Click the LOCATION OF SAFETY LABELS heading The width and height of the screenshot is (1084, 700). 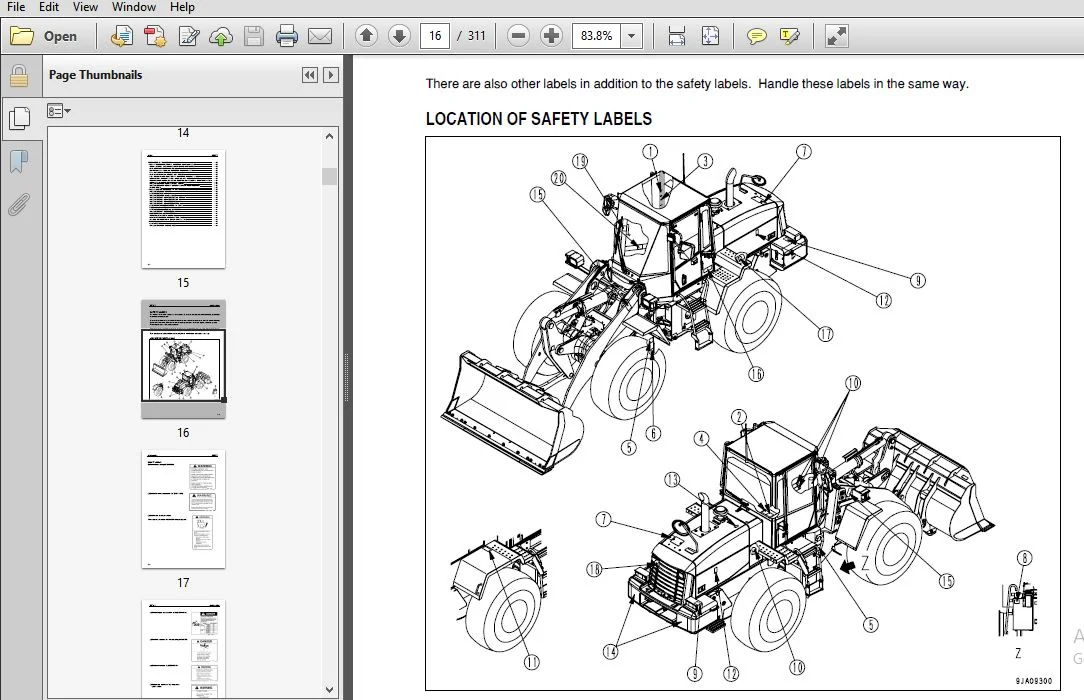(539, 119)
